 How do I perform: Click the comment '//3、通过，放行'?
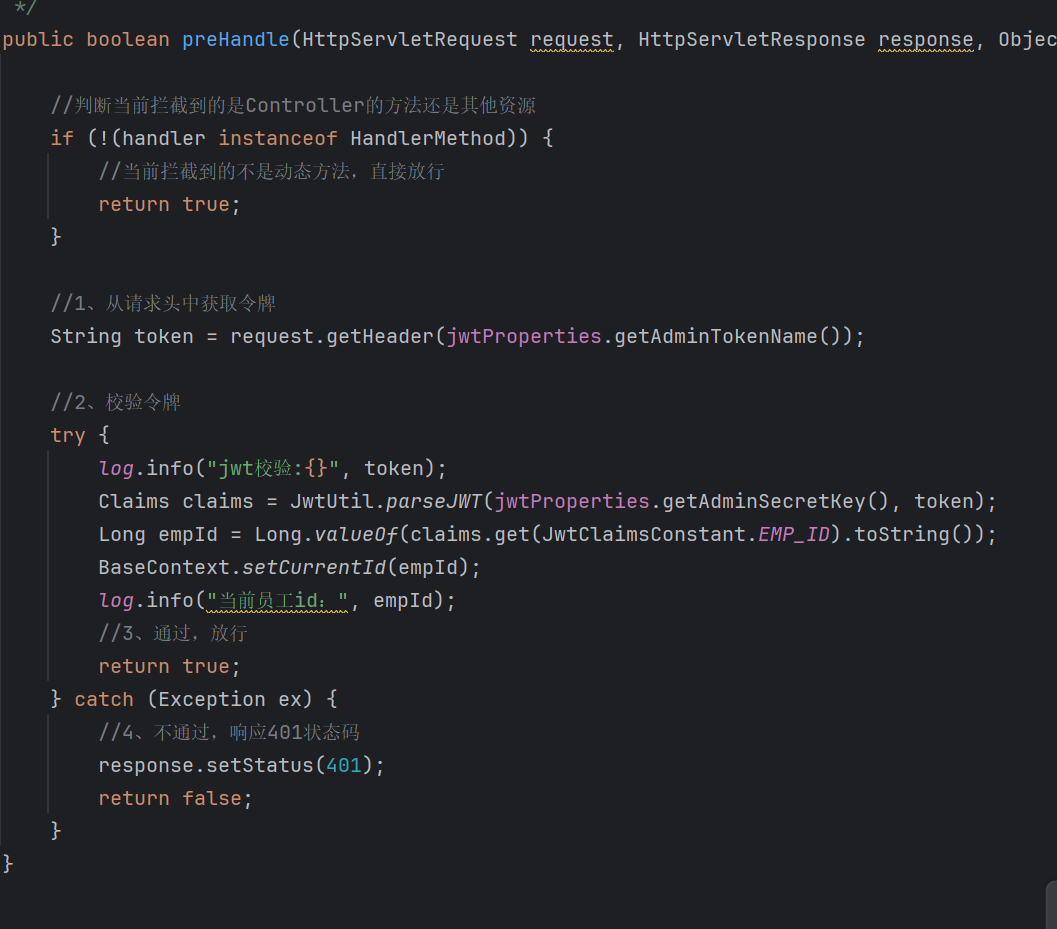173,634
